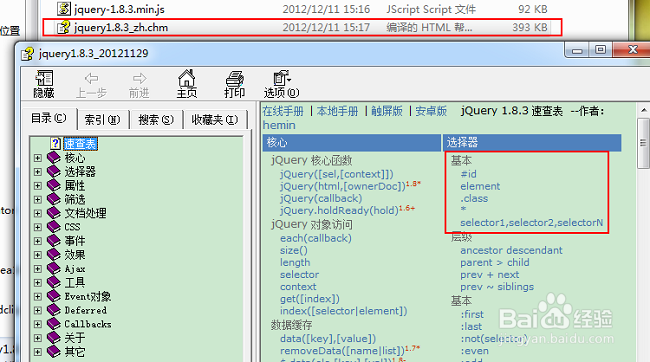Click the 打印 (Print) toolbar icon
The image size is (650, 362).
pyautogui.click(x=235, y=84)
